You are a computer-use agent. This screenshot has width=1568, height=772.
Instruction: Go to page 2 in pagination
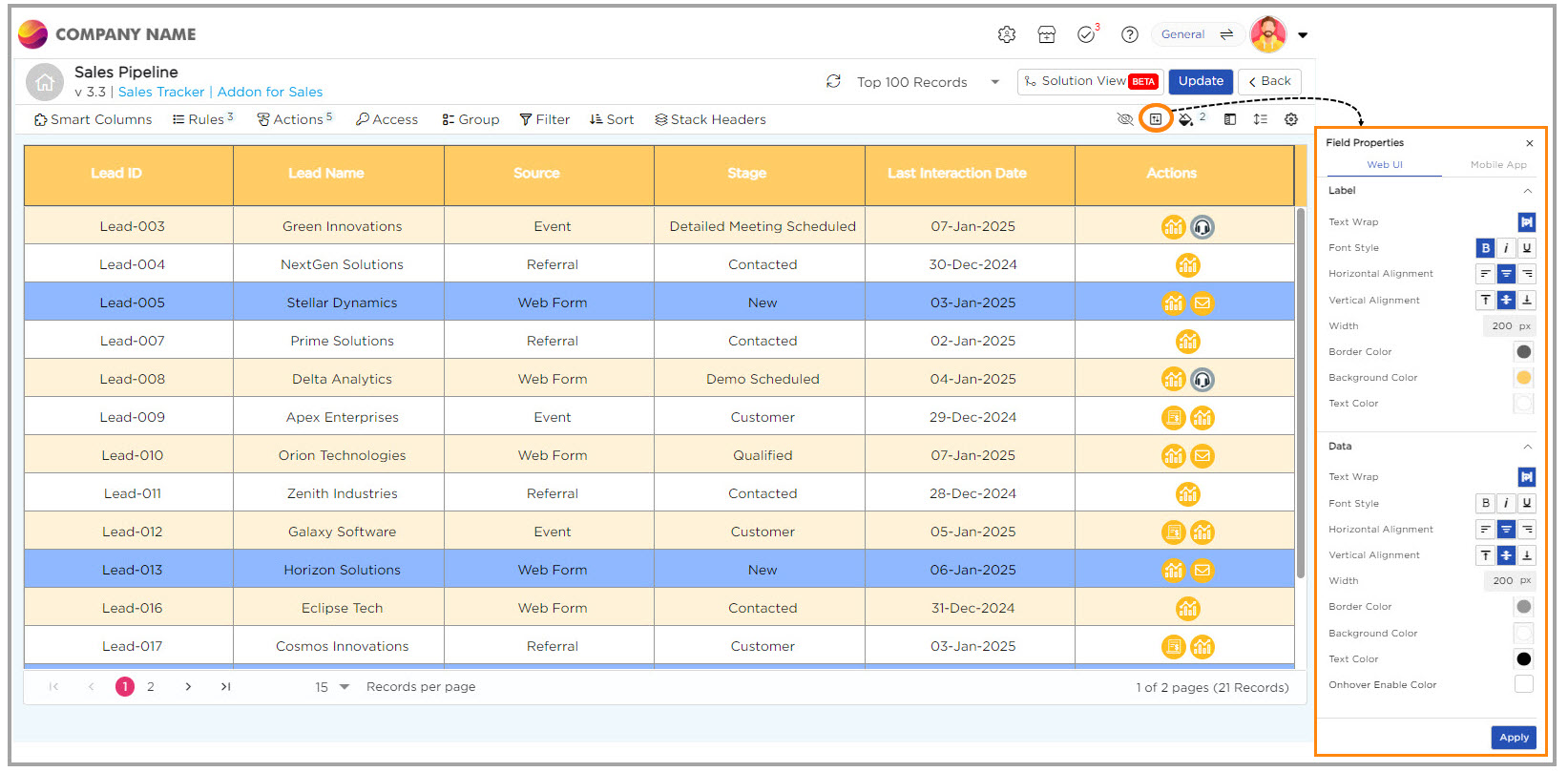(x=151, y=687)
